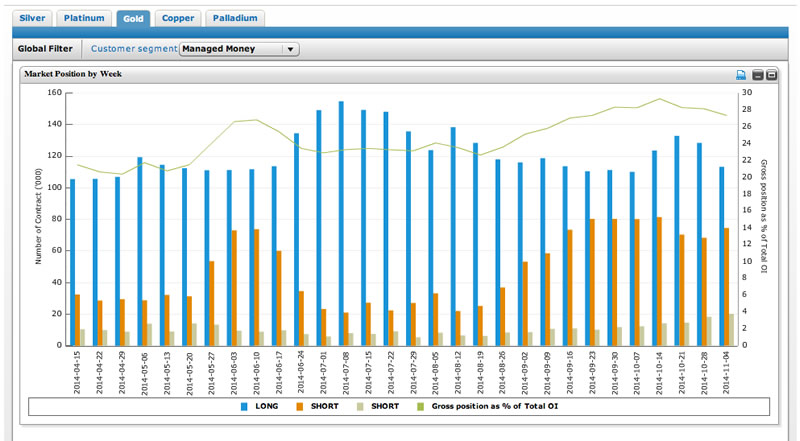Click the Customer segment link text
The image size is (800, 441).
click(x=134, y=48)
